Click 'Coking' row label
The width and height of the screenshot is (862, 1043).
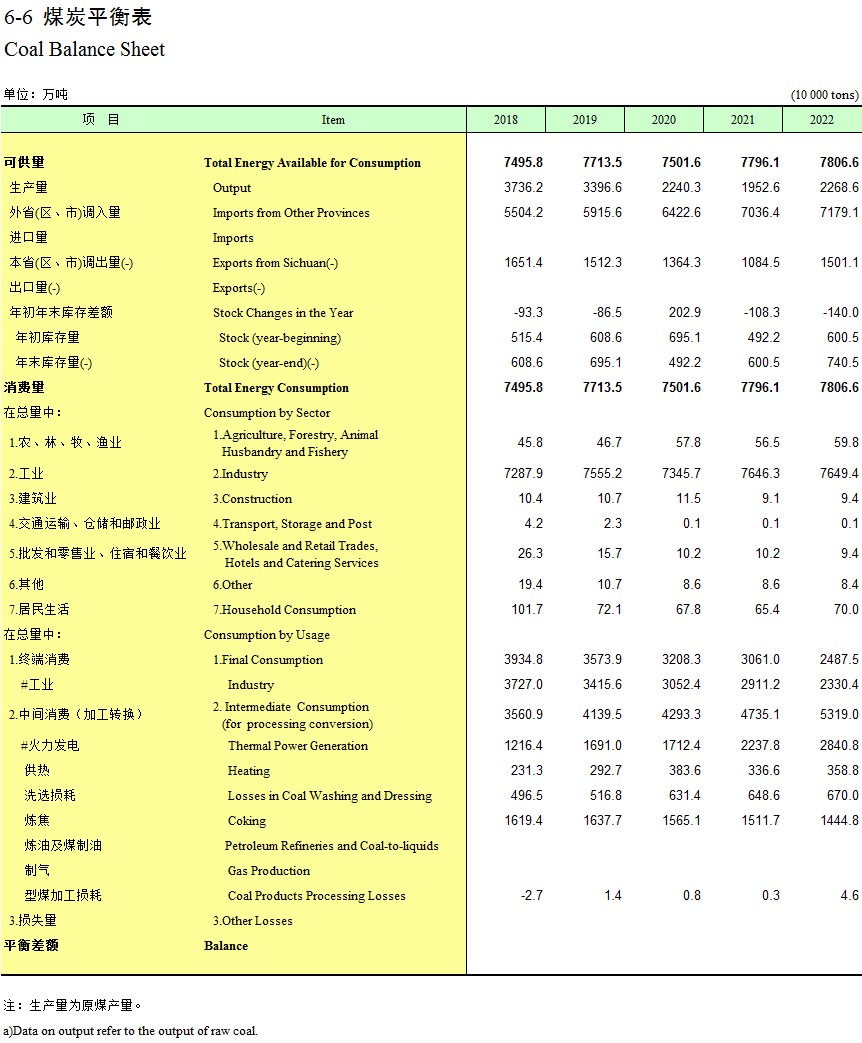(247, 821)
